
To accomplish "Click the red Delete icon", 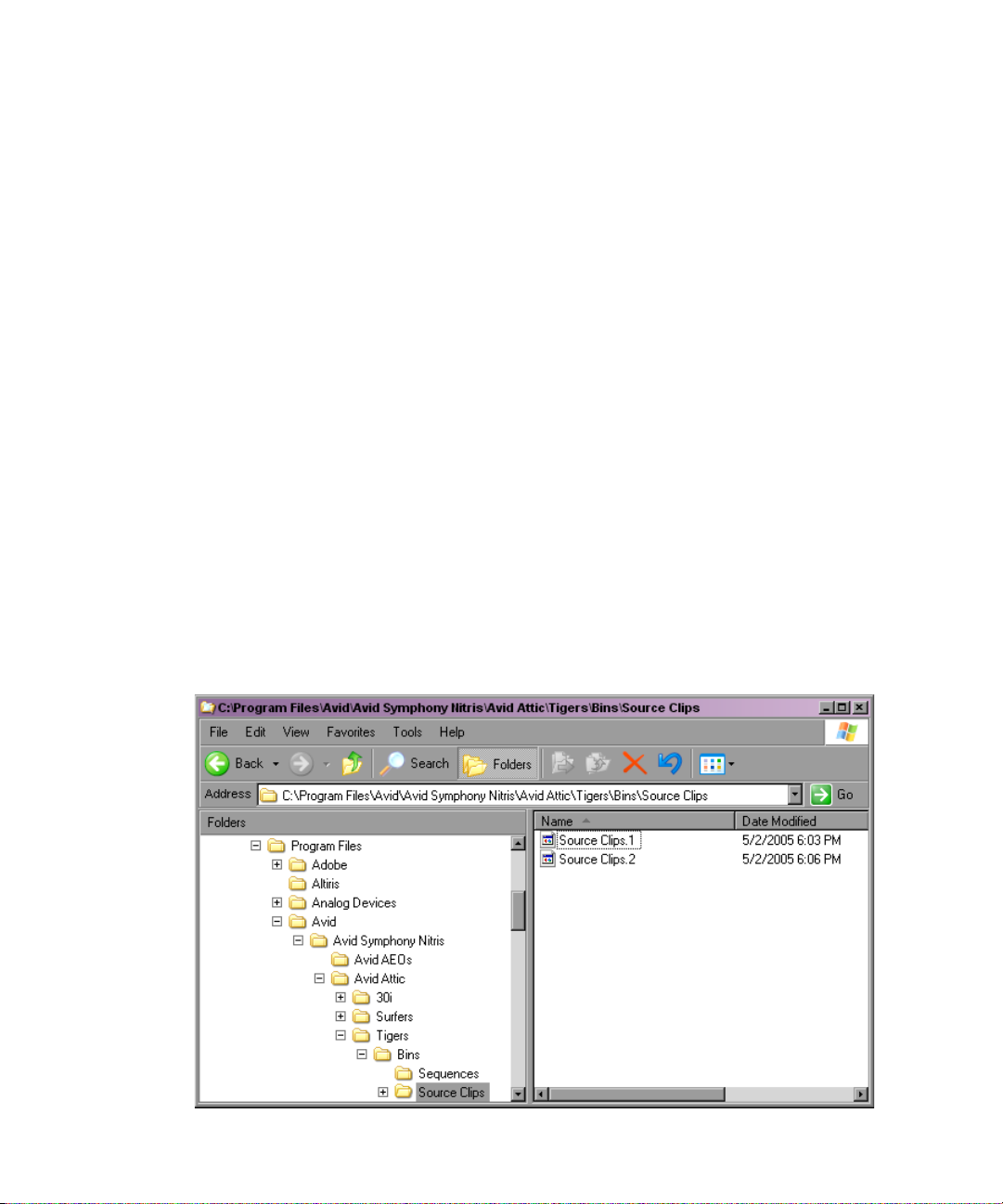I will 634,763.
